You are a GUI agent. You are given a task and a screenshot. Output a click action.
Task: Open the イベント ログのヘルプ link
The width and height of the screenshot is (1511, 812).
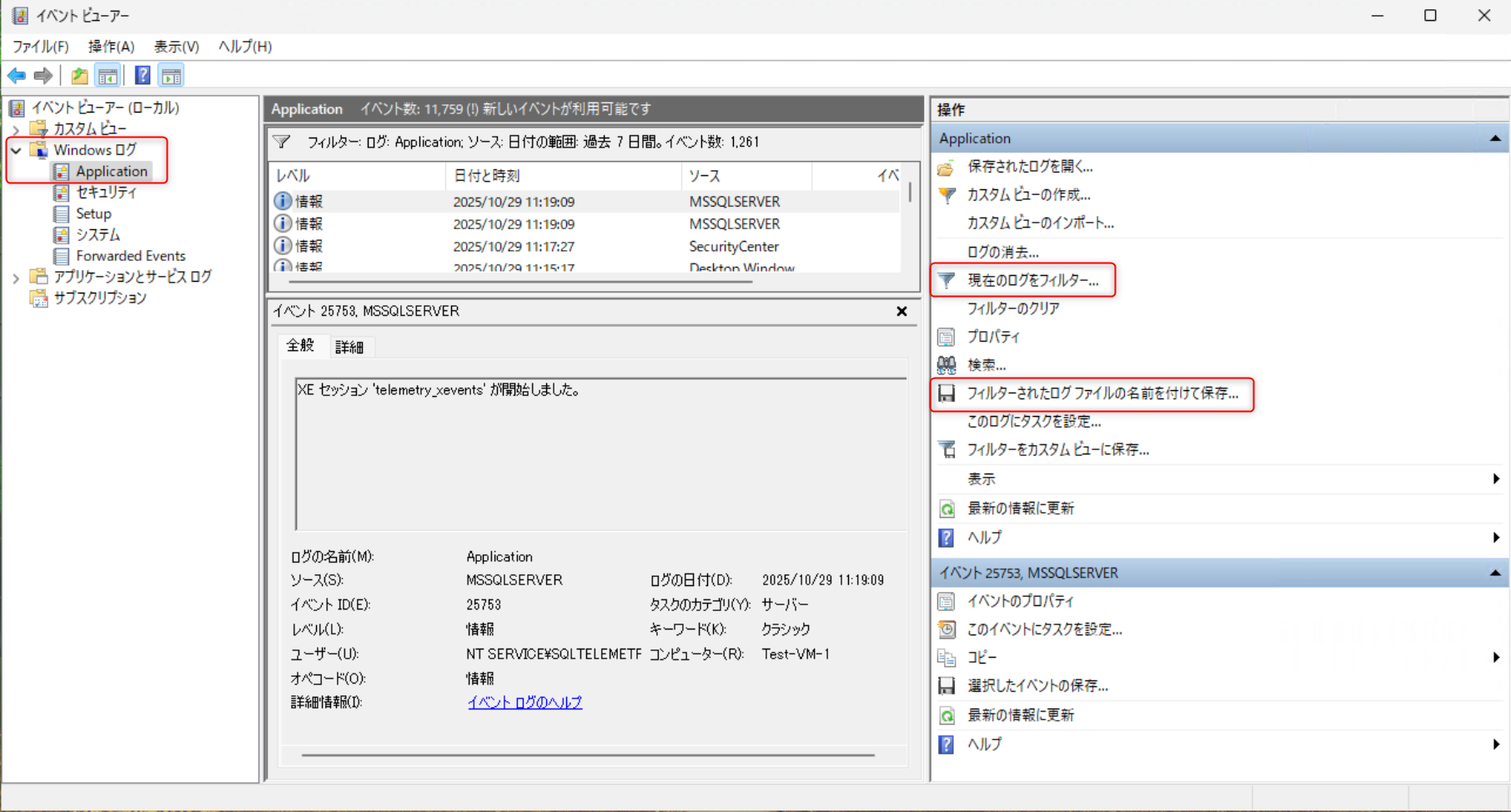525,703
